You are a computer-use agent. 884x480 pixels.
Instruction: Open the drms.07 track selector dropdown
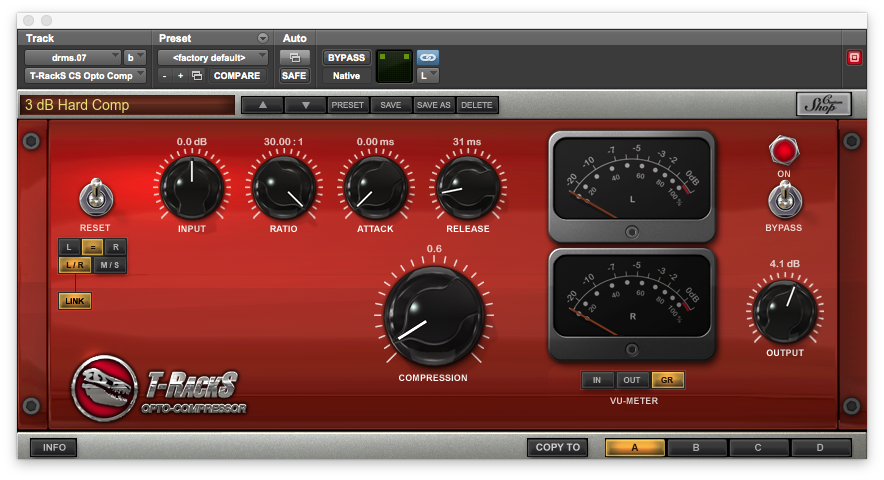point(73,58)
